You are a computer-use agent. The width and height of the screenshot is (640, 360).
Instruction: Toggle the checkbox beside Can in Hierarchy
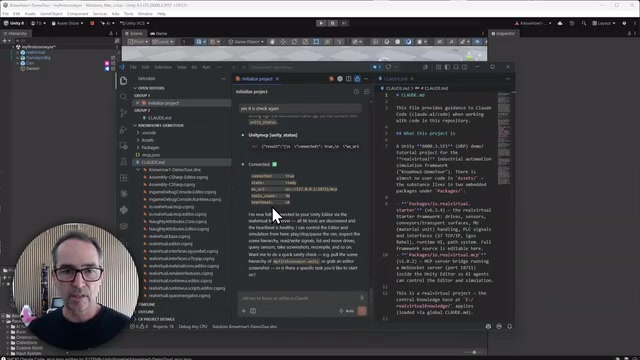tap(113, 63)
